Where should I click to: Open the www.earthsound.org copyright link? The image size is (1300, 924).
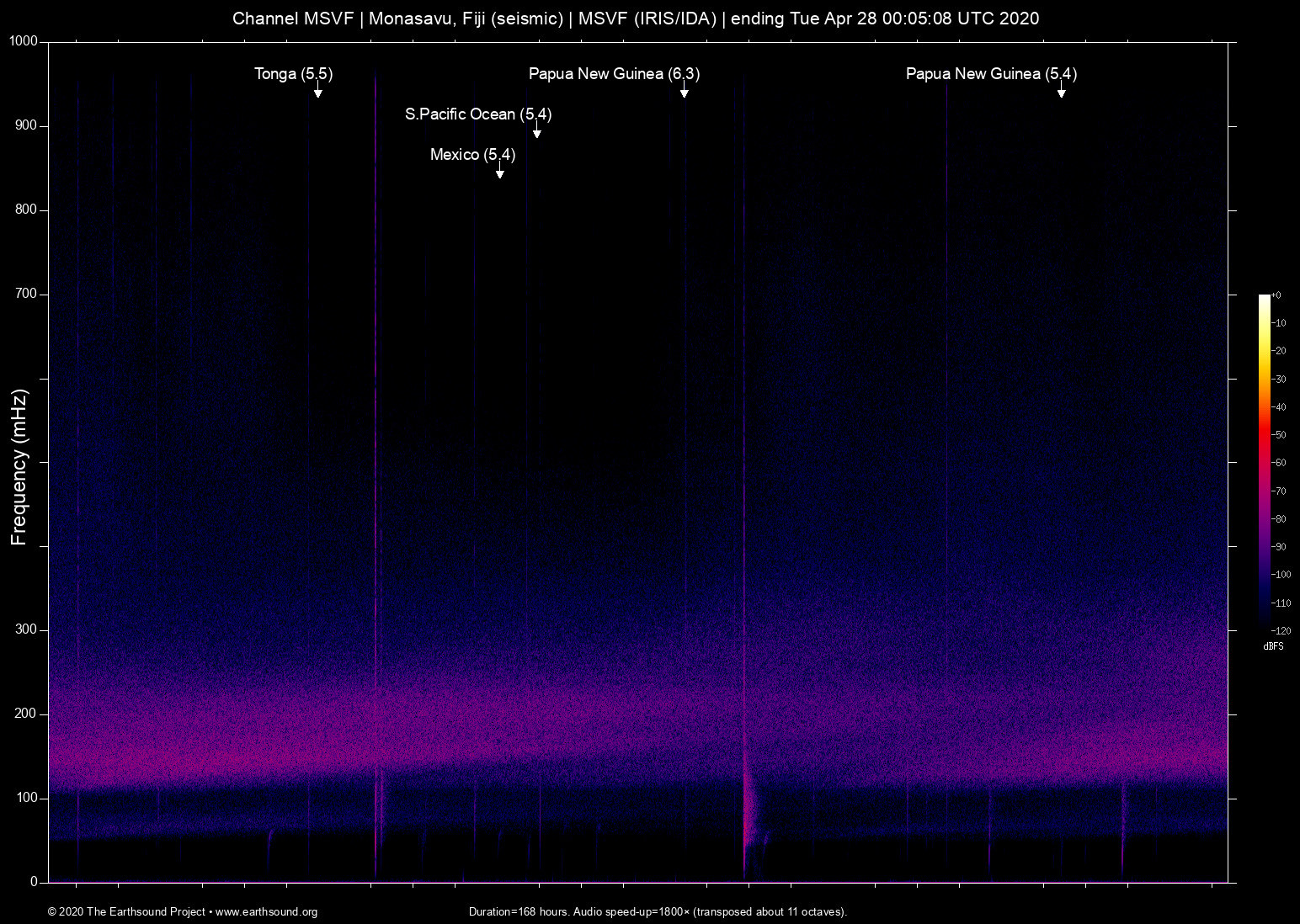(x=266, y=911)
